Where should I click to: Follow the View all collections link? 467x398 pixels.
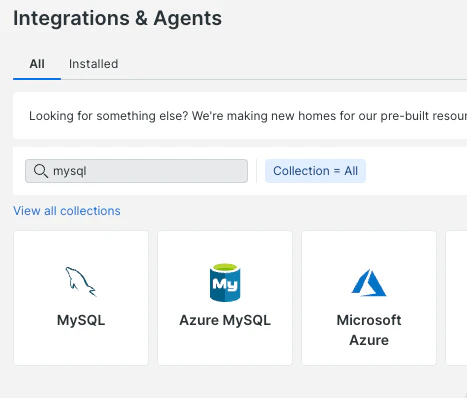(x=67, y=211)
